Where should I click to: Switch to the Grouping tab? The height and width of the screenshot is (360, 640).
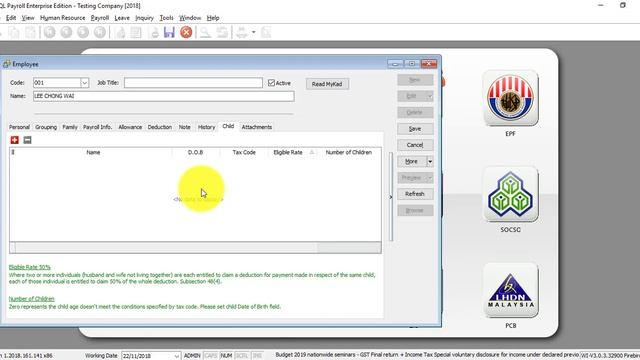tap(46, 127)
